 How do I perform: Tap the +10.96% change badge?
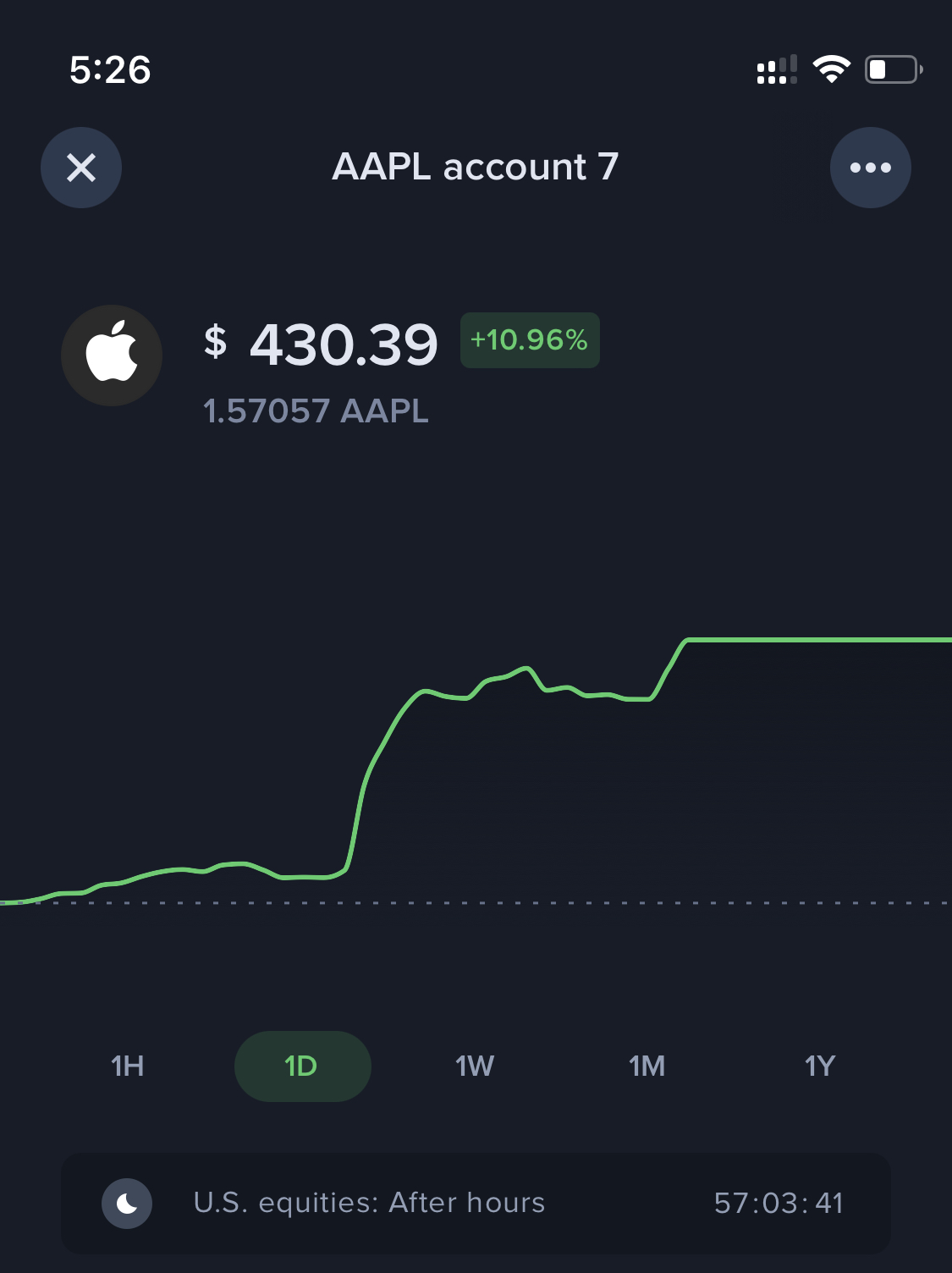(x=530, y=340)
